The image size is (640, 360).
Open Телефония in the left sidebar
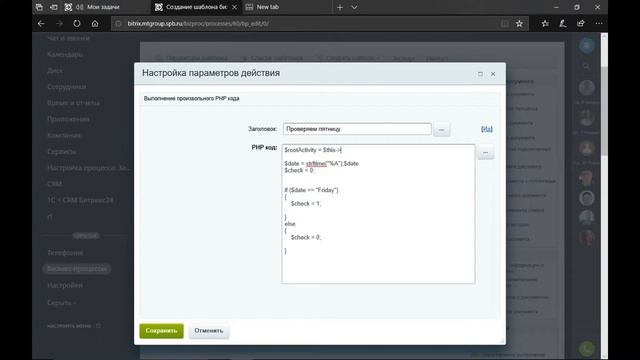click(65, 253)
